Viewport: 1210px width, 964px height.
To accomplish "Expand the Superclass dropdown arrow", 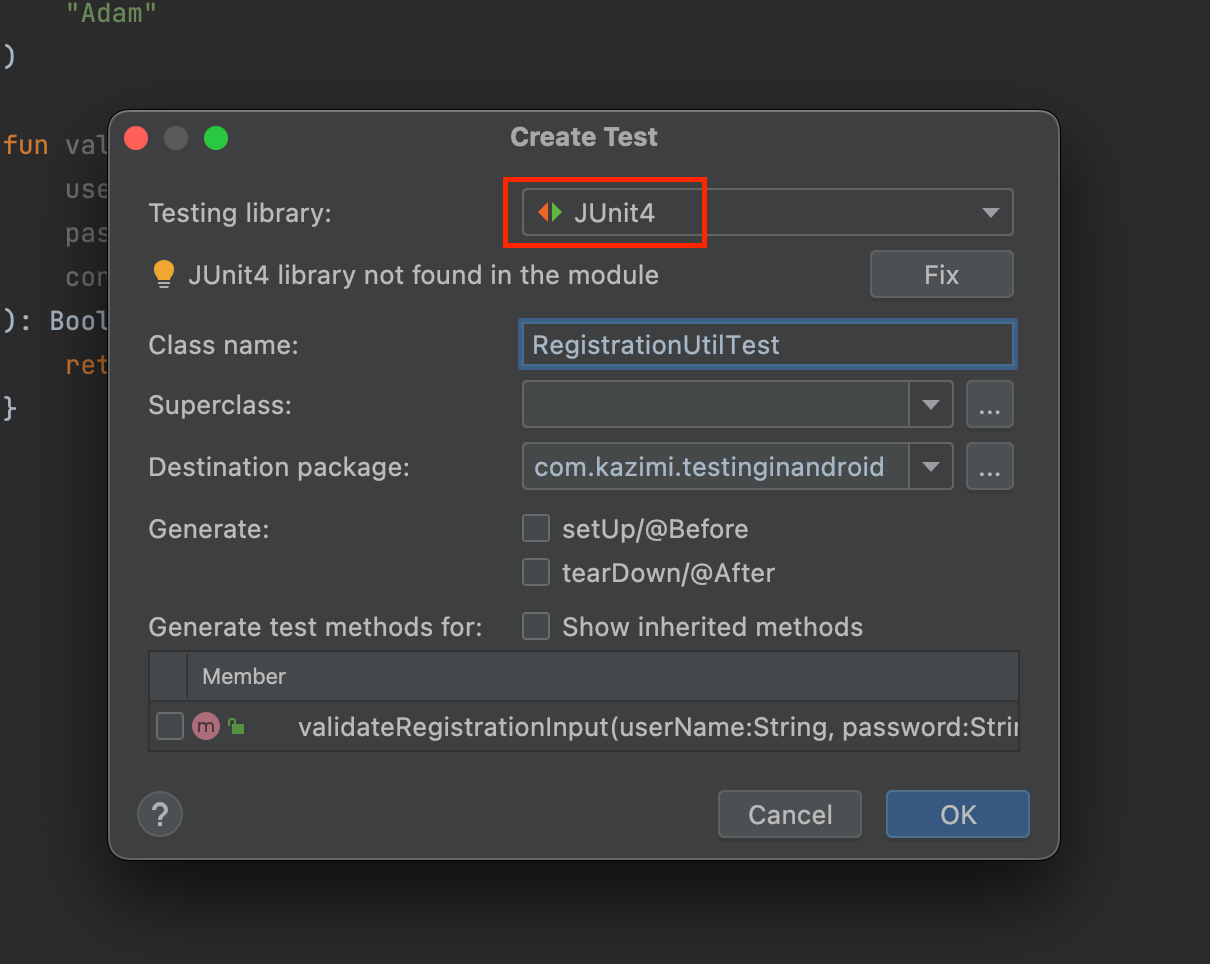I will coord(931,404).
